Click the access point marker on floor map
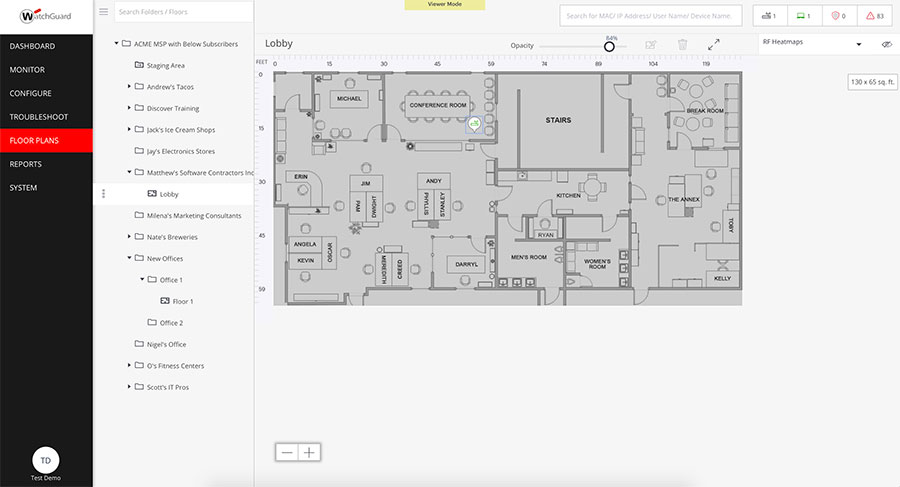 tap(474, 123)
